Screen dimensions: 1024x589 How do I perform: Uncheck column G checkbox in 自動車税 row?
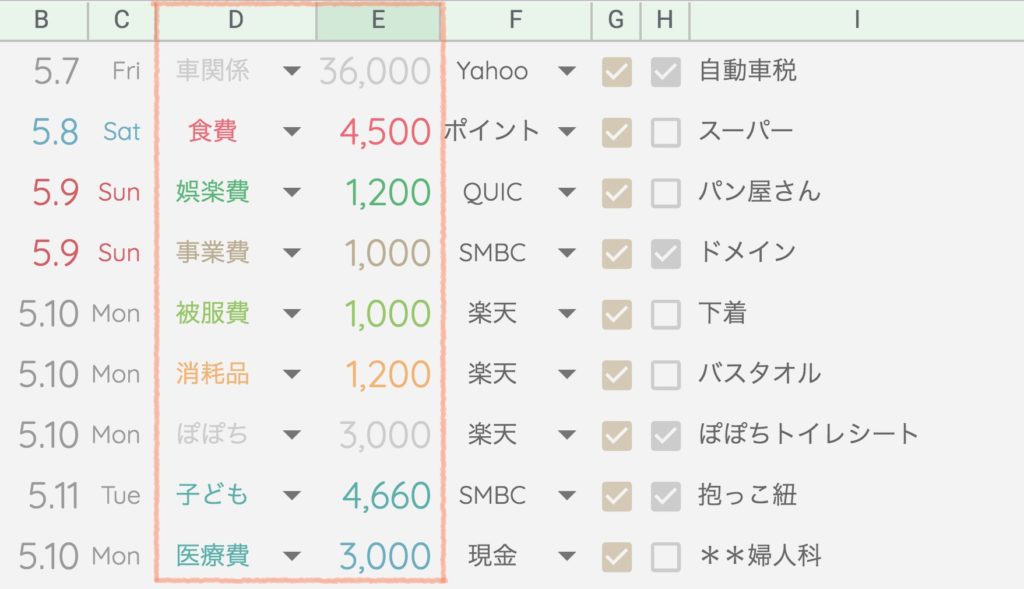(x=617, y=72)
